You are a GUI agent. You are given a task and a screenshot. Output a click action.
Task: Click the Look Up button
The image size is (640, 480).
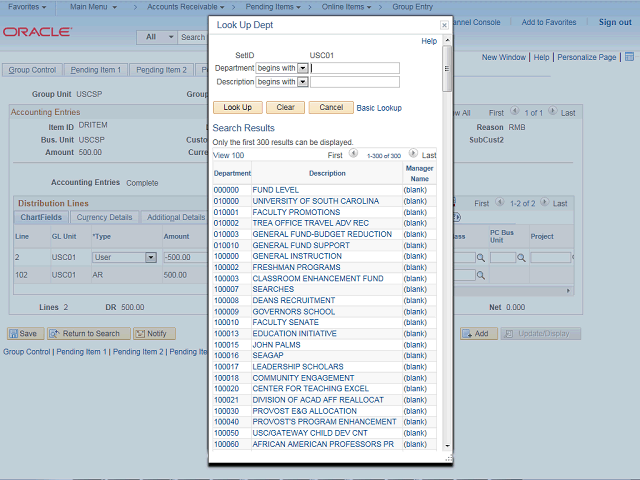(238, 107)
